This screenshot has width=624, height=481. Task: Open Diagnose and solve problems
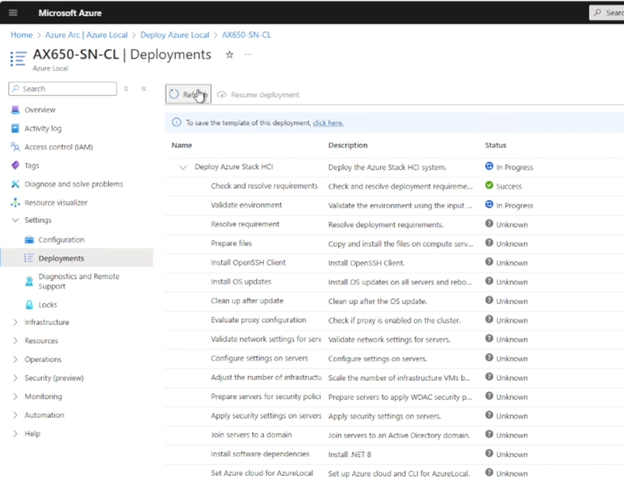pos(74,184)
